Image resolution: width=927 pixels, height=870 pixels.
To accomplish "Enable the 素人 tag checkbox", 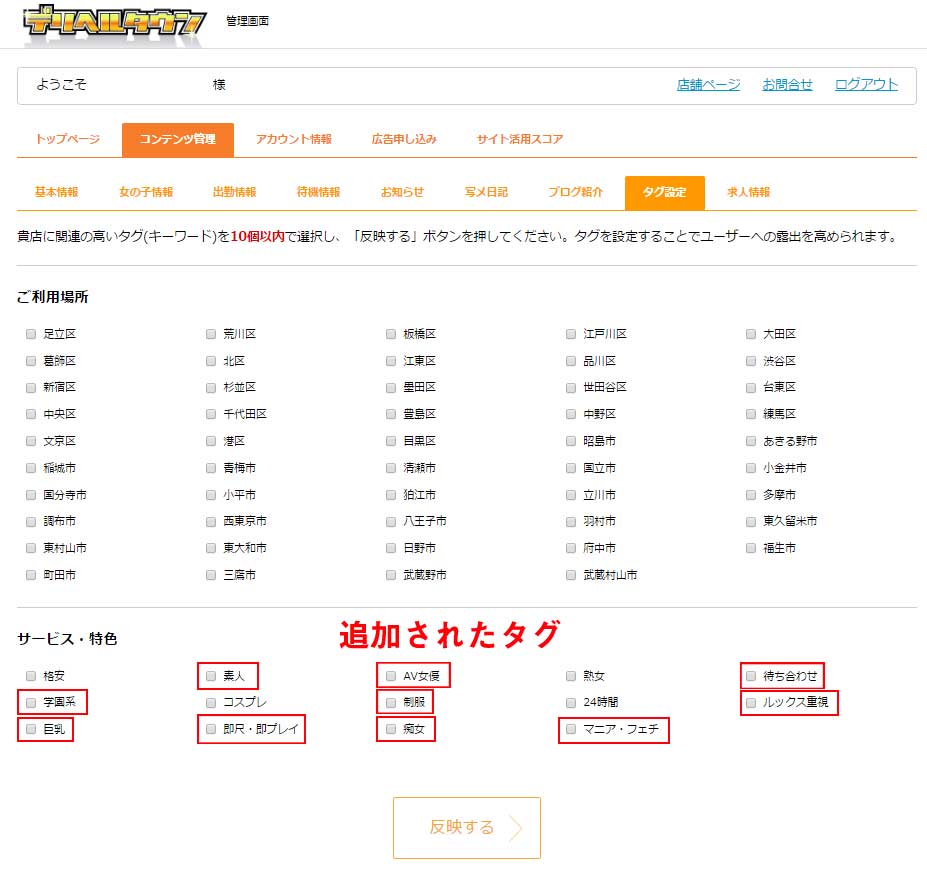I will click(211, 676).
